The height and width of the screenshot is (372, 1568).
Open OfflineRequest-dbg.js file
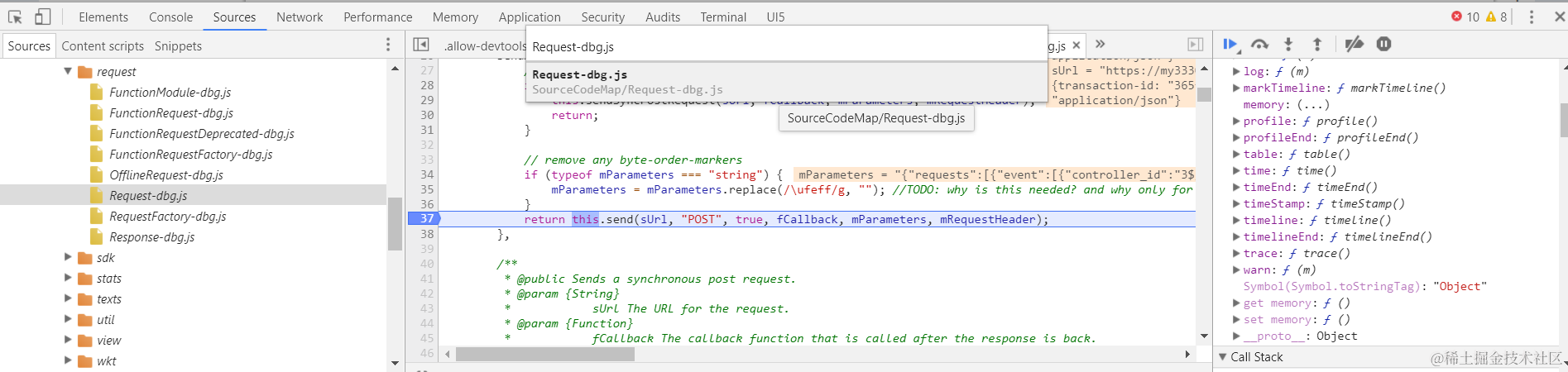[x=166, y=175]
